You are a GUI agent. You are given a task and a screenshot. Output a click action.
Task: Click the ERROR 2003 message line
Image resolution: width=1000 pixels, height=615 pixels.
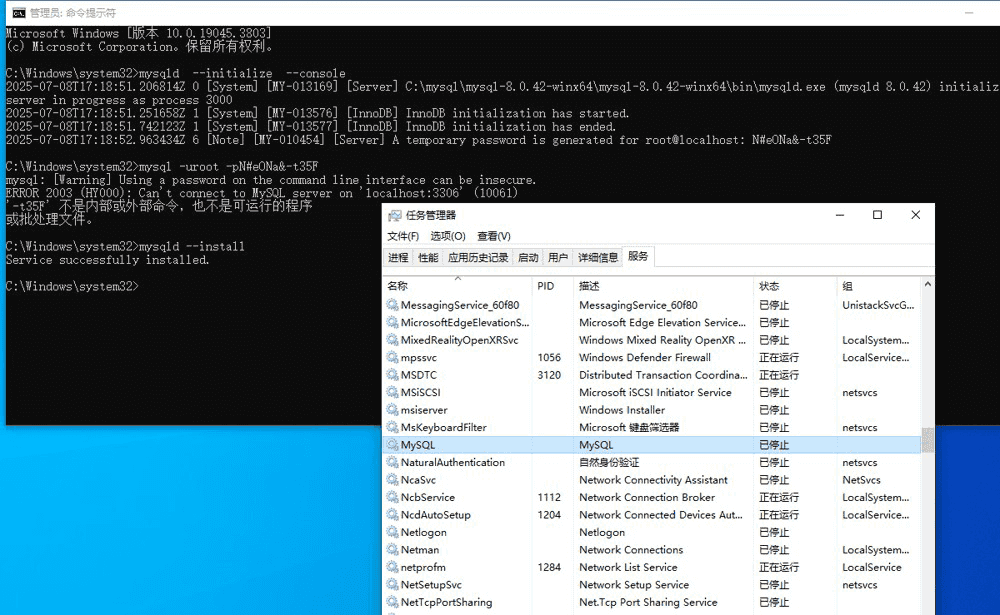(261, 193)
